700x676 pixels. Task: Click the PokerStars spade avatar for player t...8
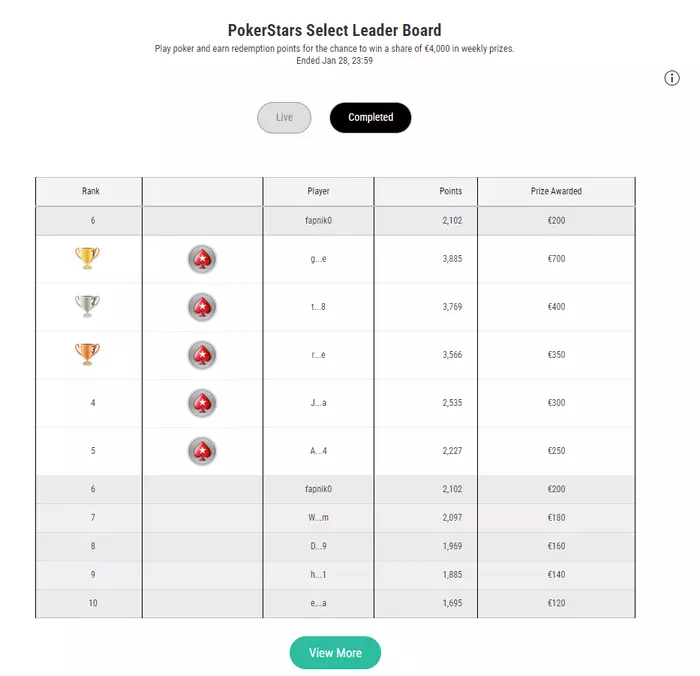[202, 307]
